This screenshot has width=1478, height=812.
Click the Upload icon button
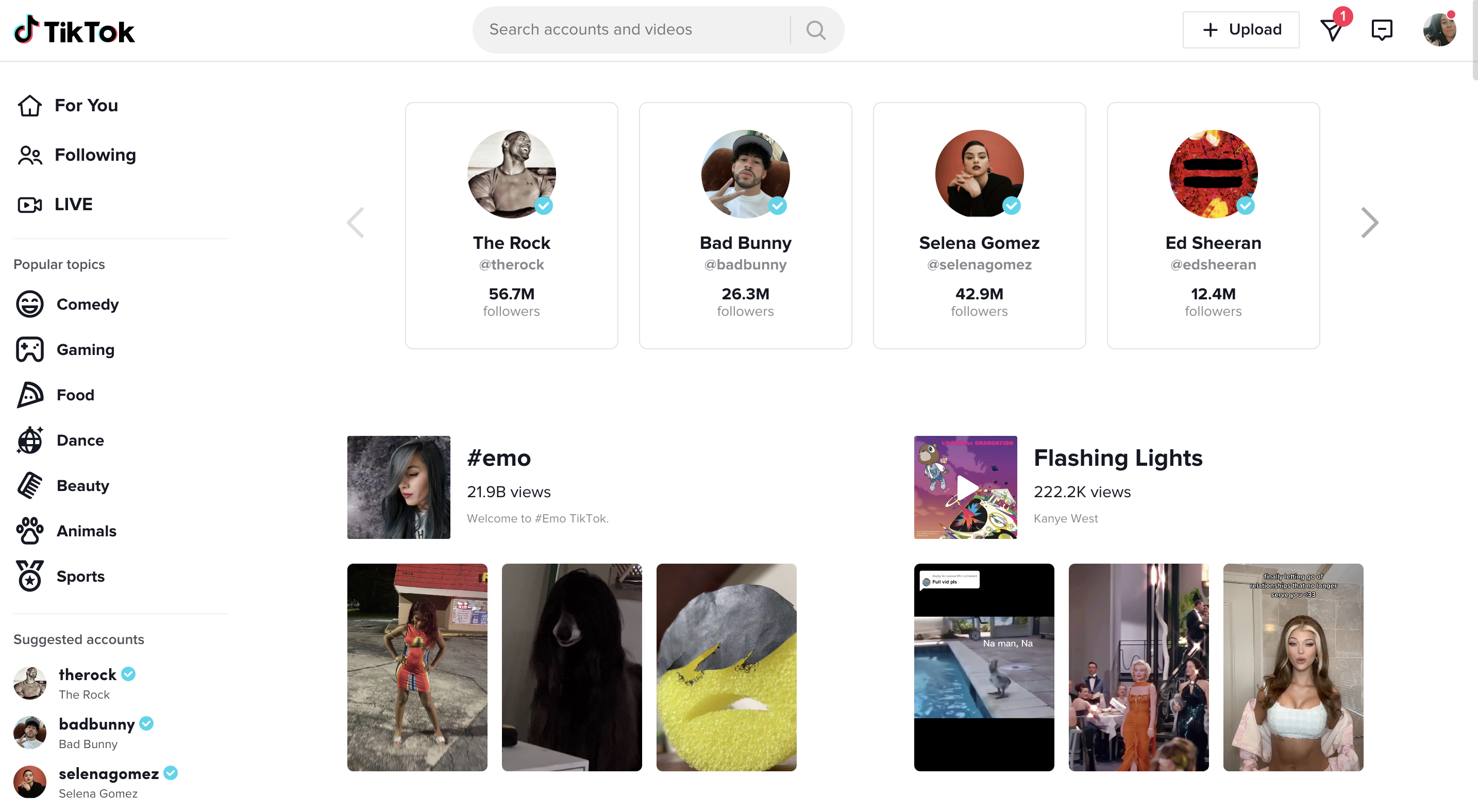pos(1242,29)
